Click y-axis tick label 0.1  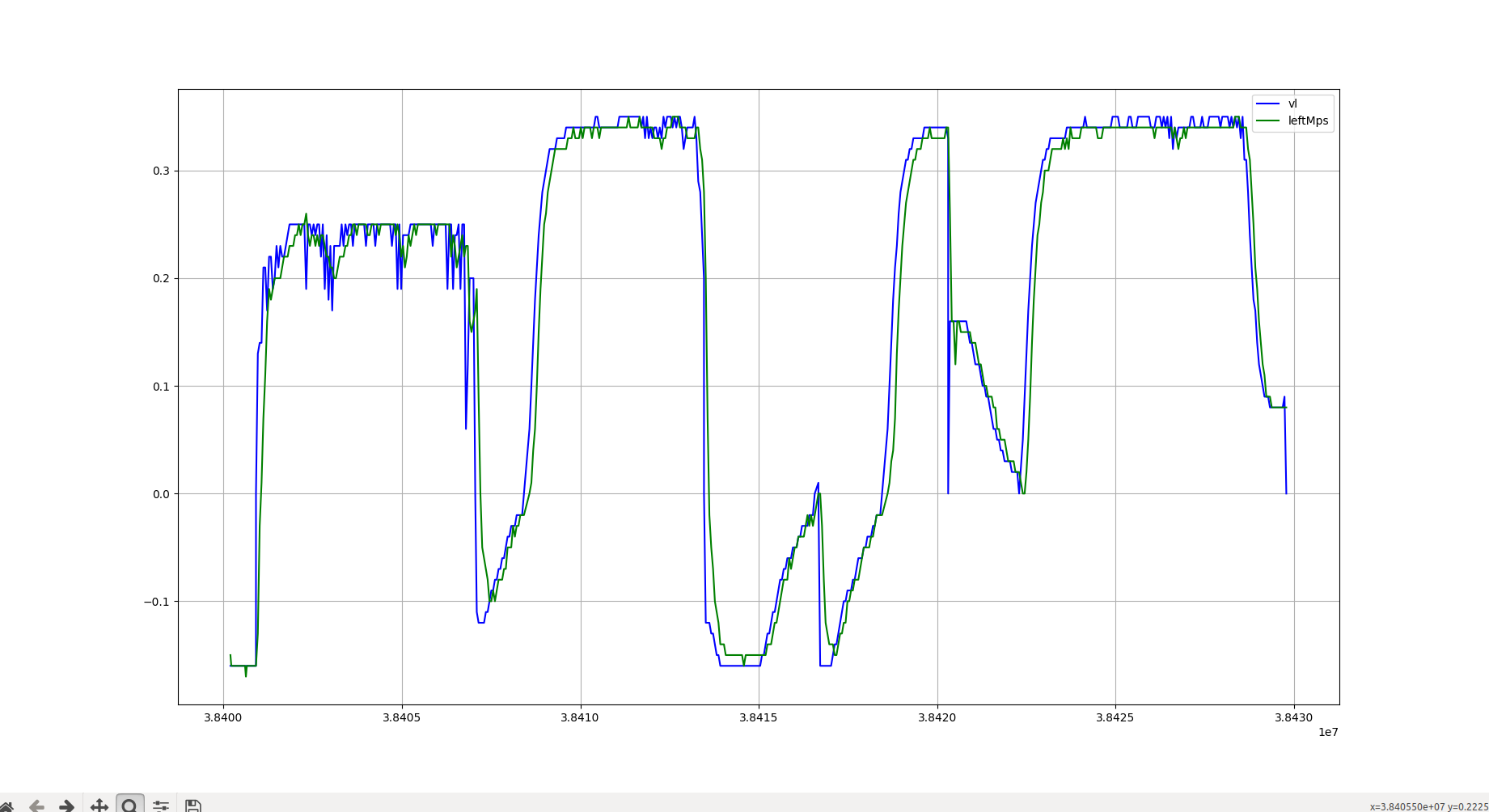pos(161,386)
